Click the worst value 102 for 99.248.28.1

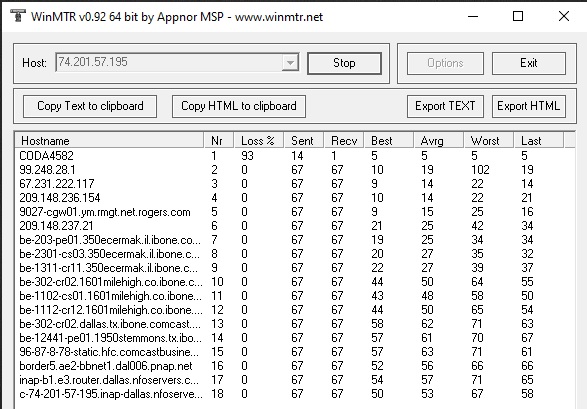pyautogui.click(x=480, y=170)
